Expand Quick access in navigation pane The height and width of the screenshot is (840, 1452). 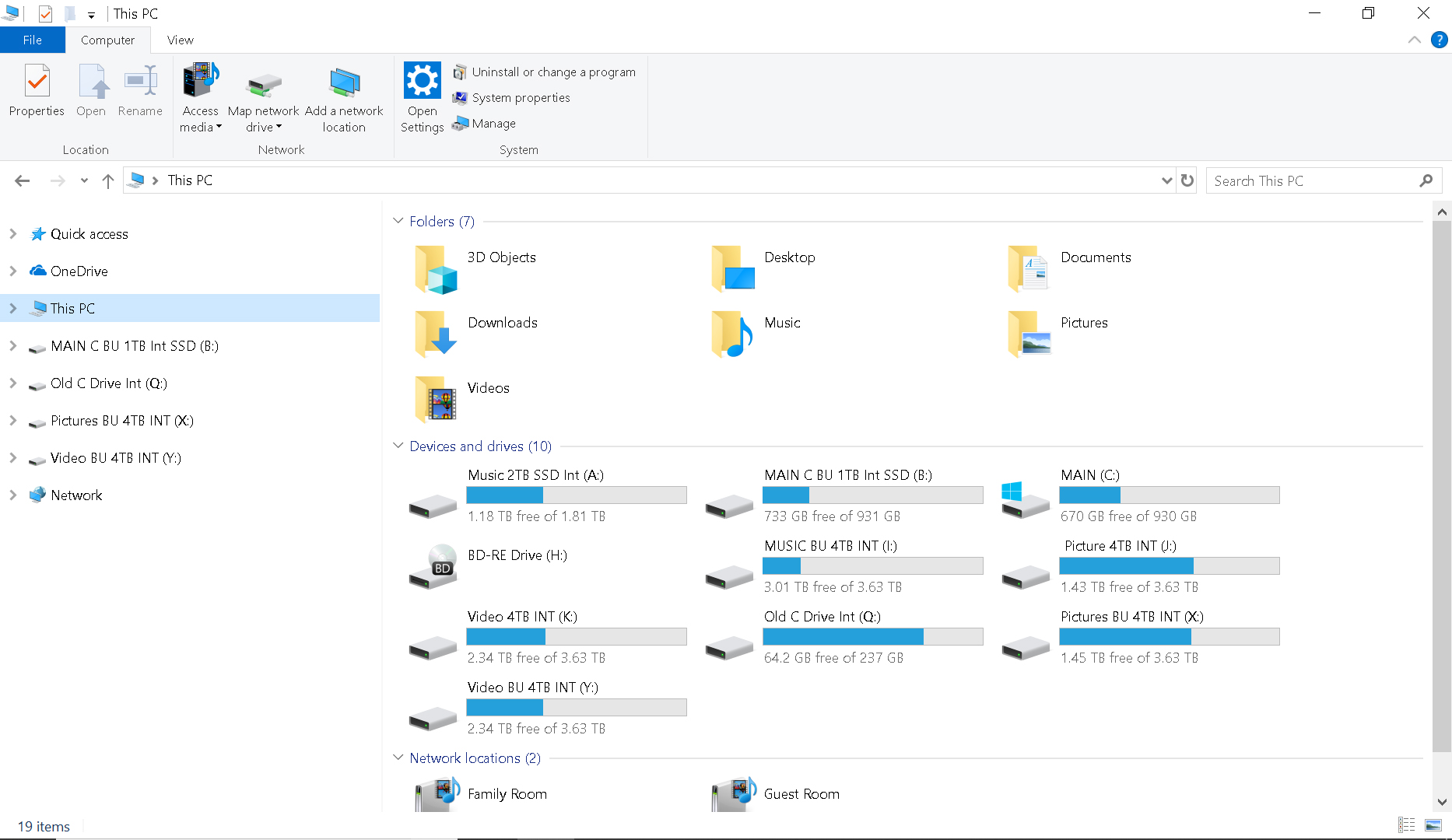point(13,233)
